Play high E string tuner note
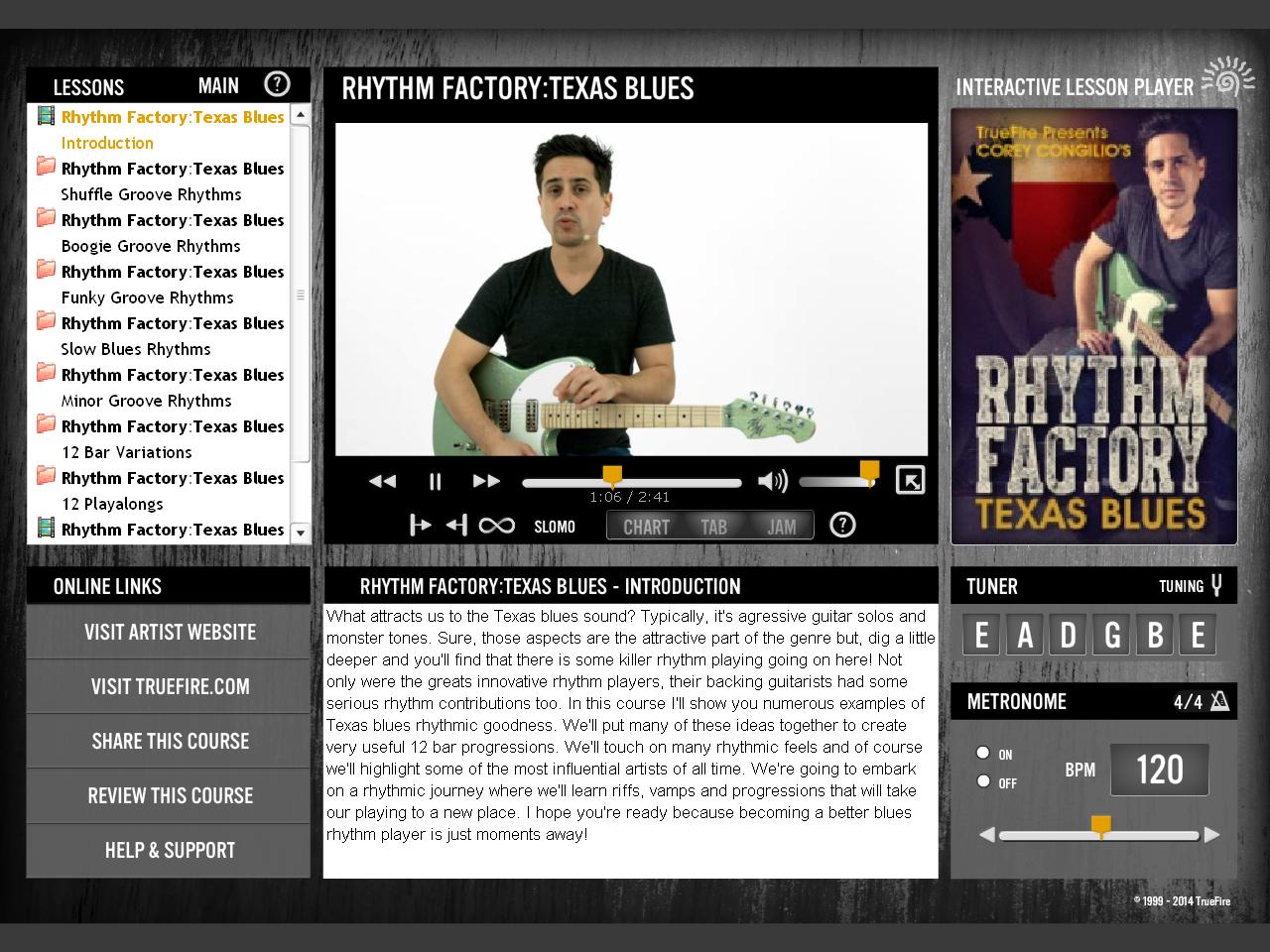 [x=1199, y=635]
